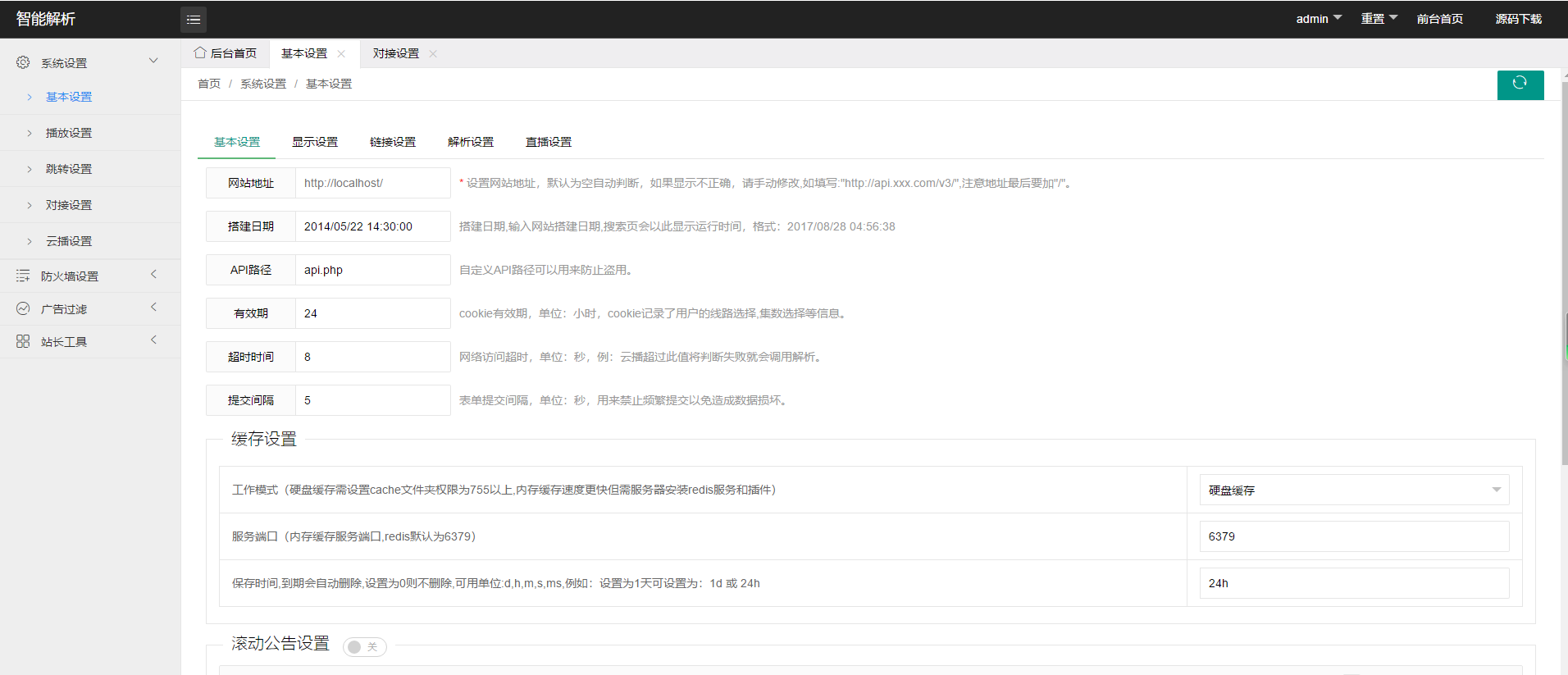Select the 链接设置 tab

(393, 142)
